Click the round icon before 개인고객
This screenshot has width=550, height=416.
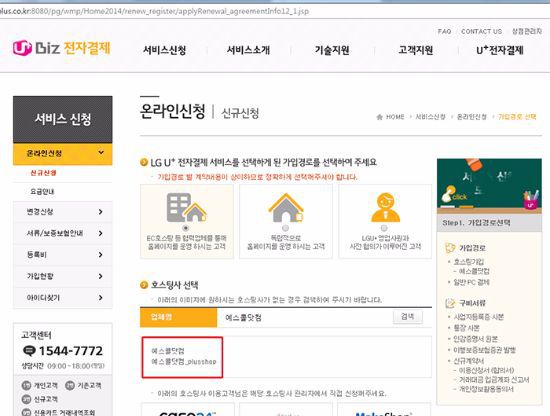click(27, 385)
